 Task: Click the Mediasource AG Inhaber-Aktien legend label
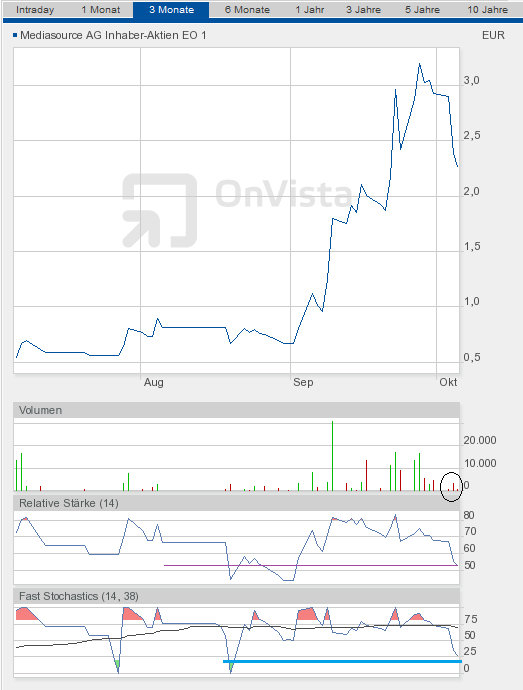click(x=113, y=35)
